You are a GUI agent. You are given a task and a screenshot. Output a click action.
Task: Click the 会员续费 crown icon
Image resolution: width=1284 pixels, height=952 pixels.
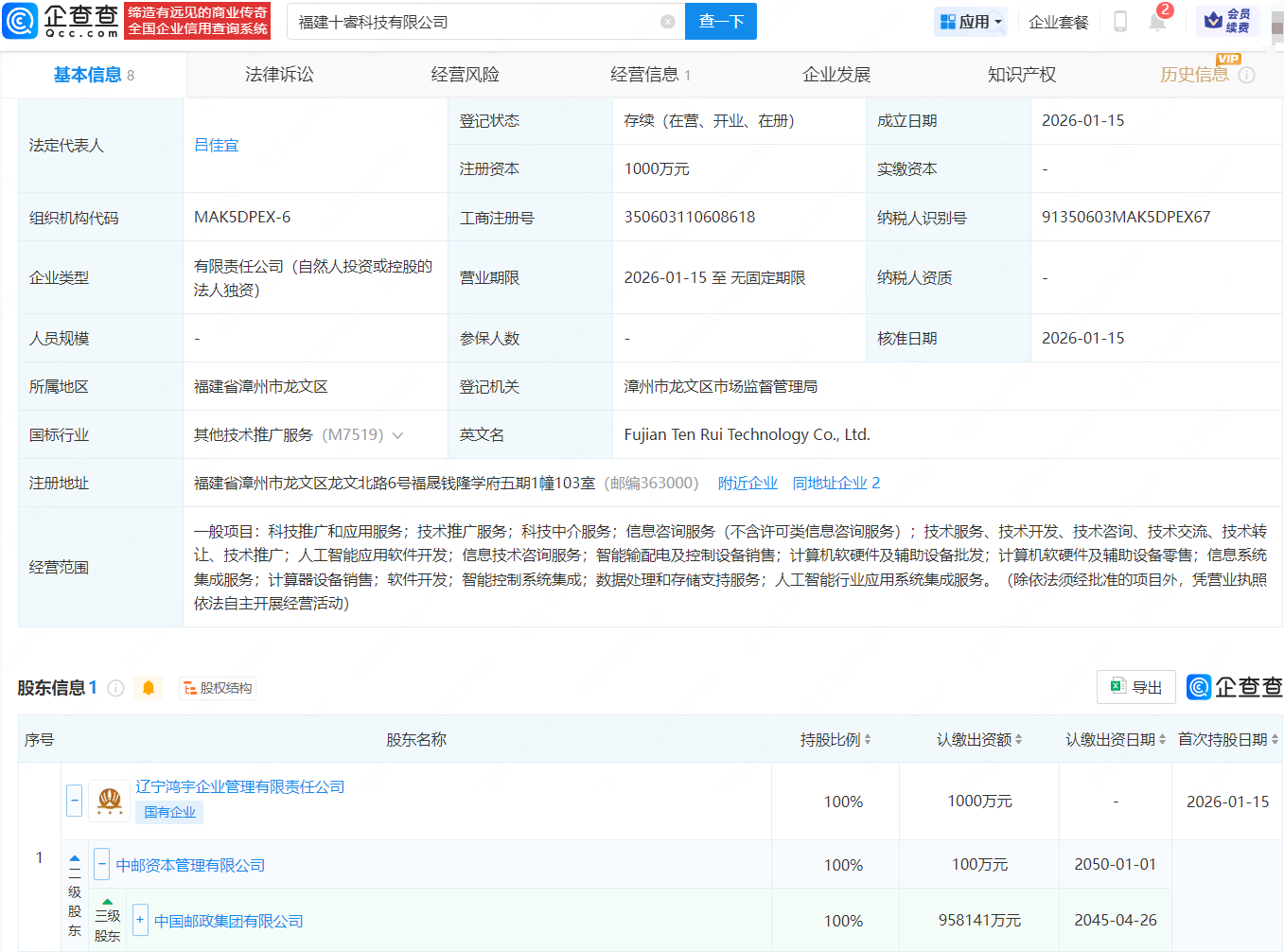[1213, 21]
